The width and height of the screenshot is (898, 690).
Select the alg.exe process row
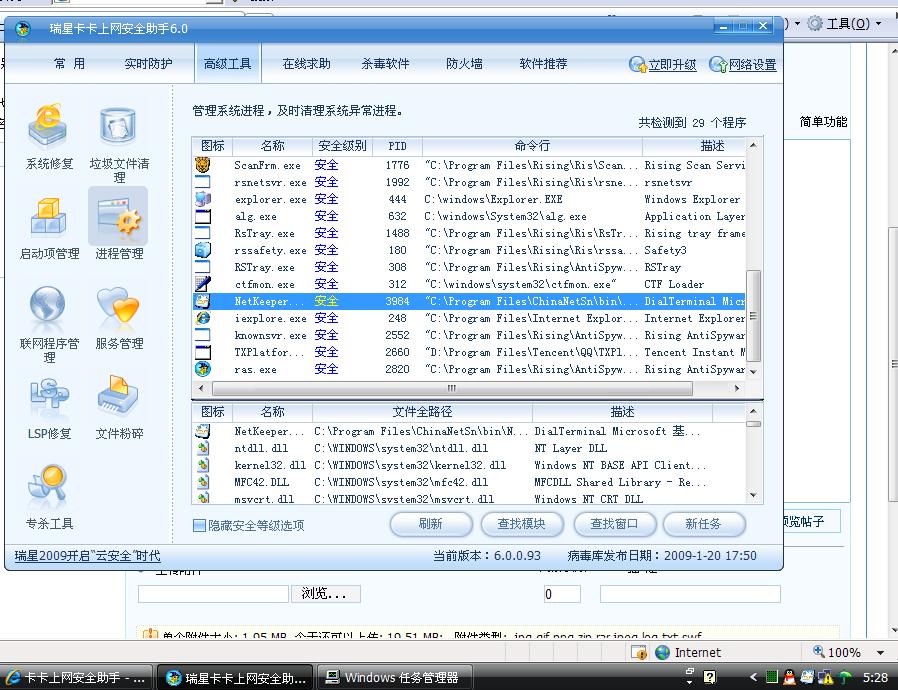(469, 216)
